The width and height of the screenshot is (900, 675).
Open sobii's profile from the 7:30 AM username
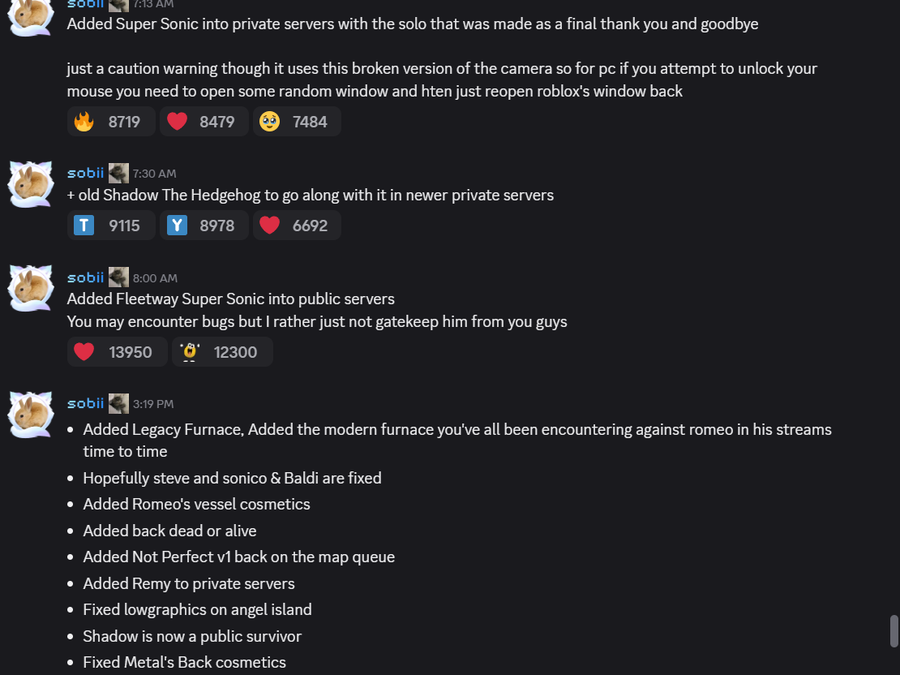tap(86, 174)
